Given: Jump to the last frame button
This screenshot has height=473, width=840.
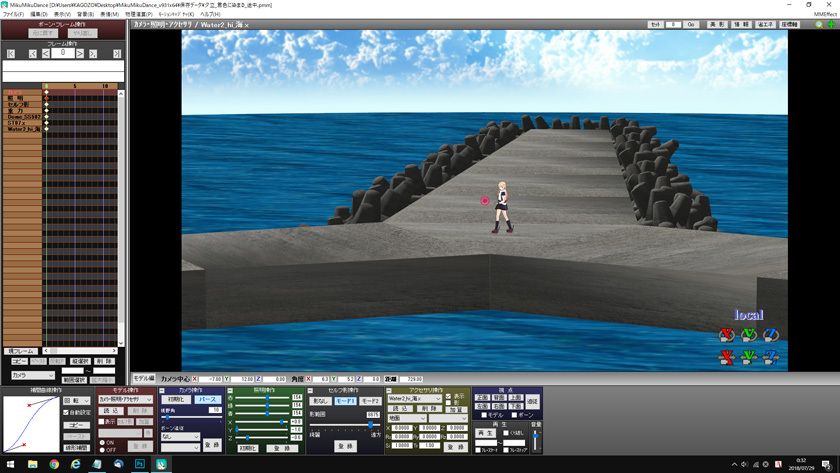Looking at the screenshot, I should click(x=117, y=54).
